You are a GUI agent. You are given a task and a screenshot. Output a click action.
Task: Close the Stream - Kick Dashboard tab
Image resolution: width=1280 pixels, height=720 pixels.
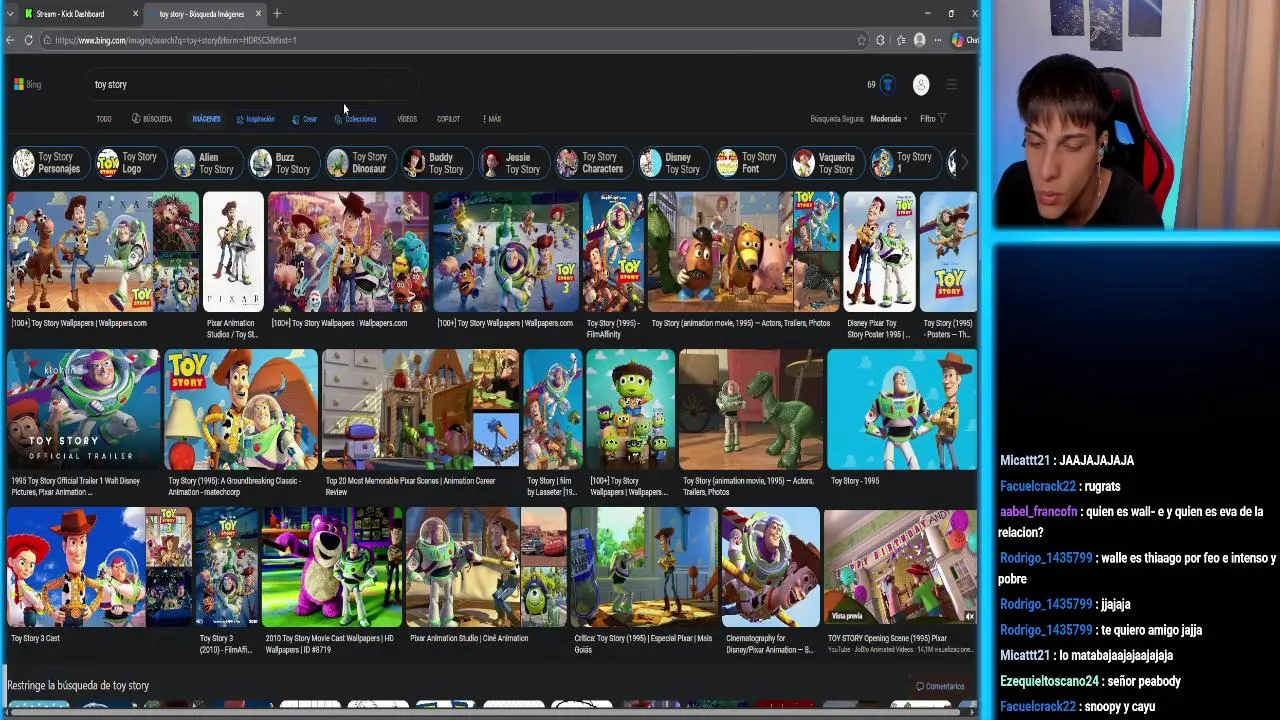point(135,14)
